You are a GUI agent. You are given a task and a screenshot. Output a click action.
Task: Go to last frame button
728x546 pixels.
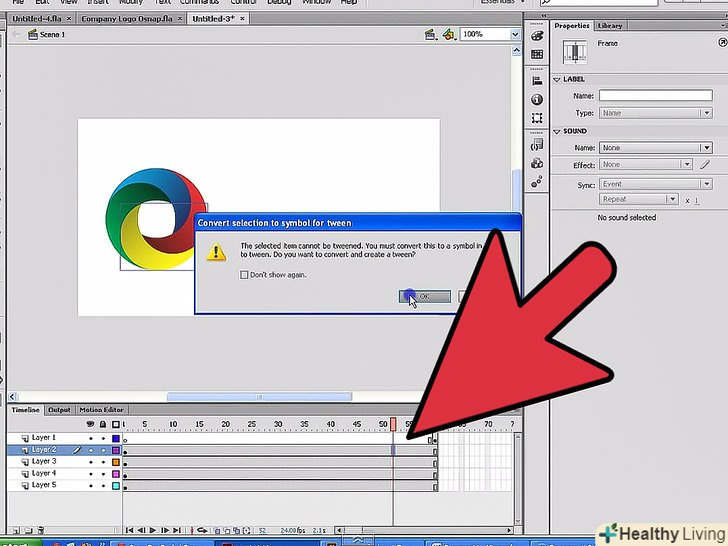point(177,530)
